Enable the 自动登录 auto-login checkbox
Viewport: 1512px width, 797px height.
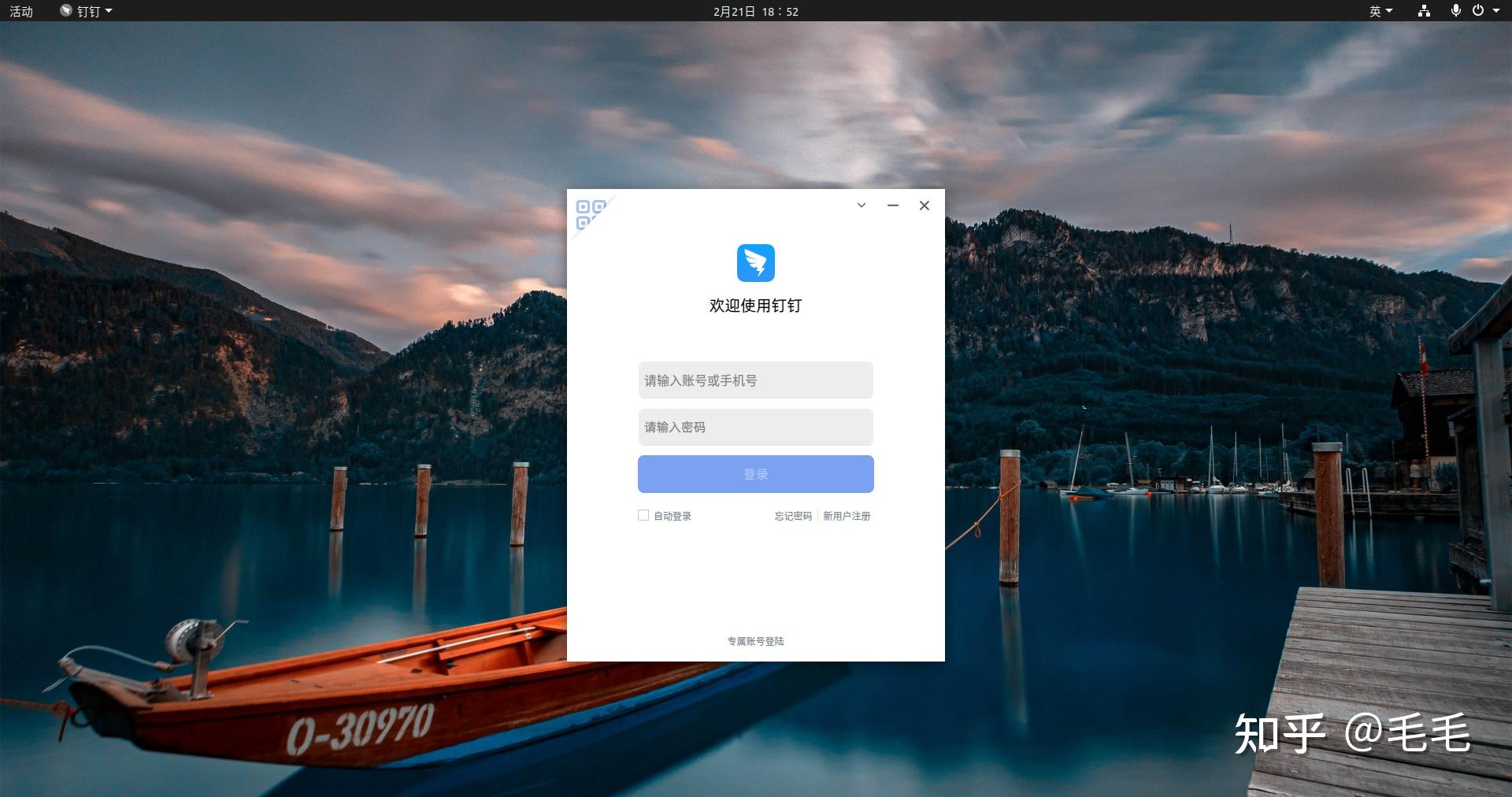(x=643, y=515)
